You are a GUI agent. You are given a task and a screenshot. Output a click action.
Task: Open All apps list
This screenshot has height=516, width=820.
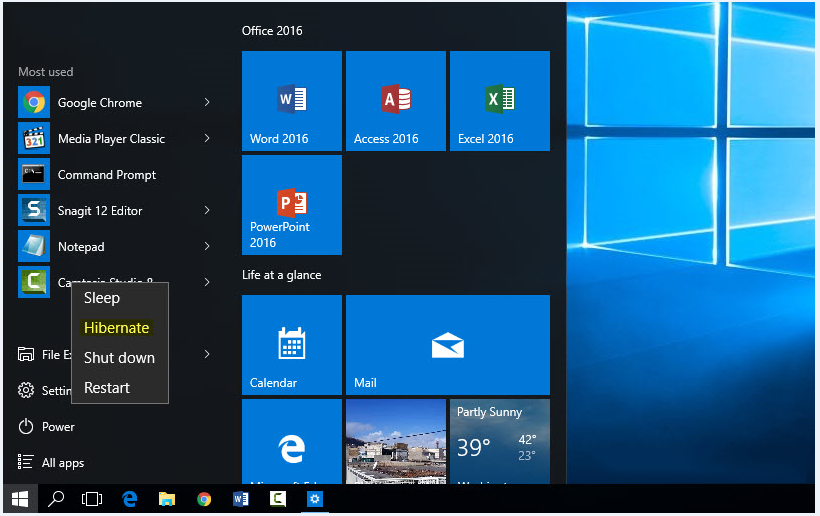click(x=51, y=463)
